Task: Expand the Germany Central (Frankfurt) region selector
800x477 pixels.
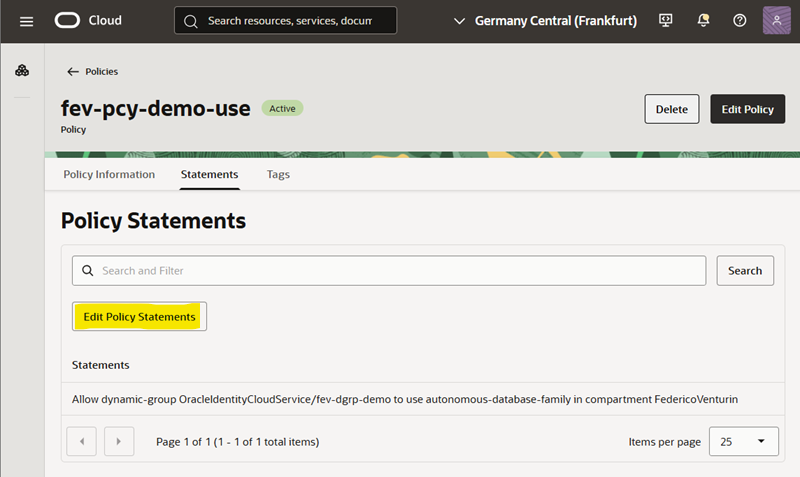Action: coord(545,21)
